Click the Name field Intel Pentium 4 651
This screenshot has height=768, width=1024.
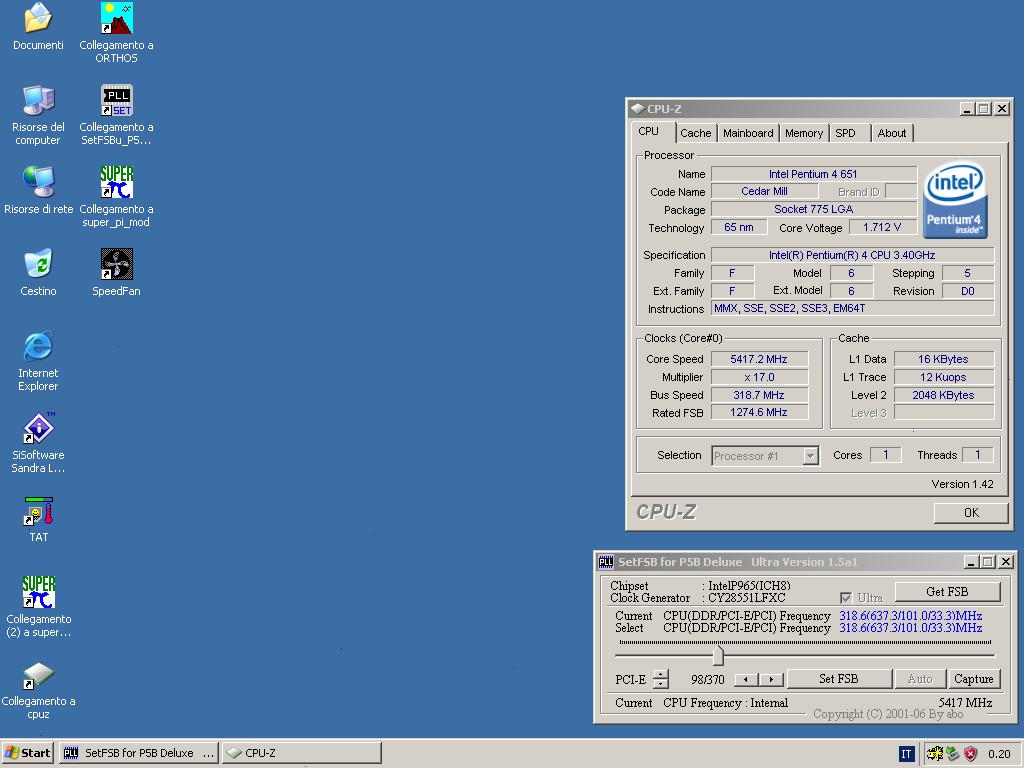click(x=813, y=174)
